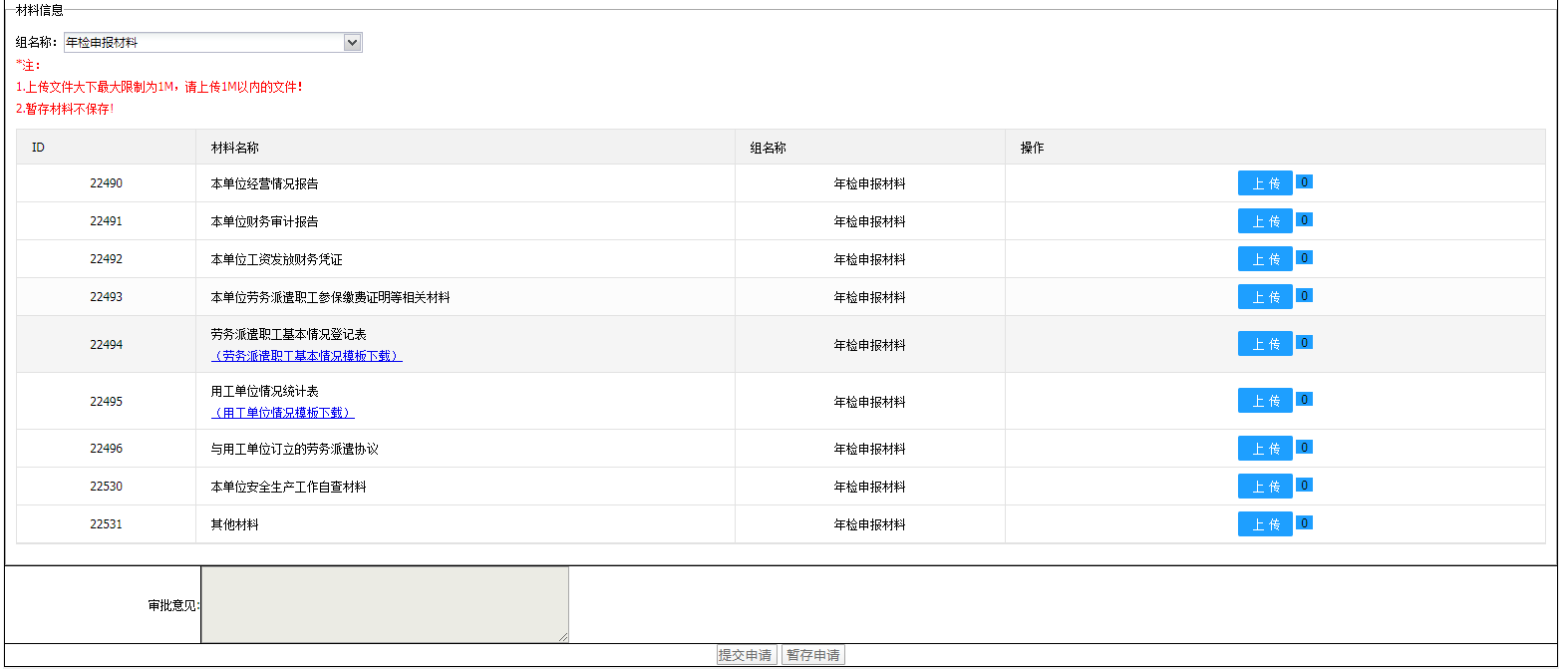This screenshot has height=669, width=1568.
Task: Download 劳务派遣职工基本情况模板 link
Action: point(306,356)
